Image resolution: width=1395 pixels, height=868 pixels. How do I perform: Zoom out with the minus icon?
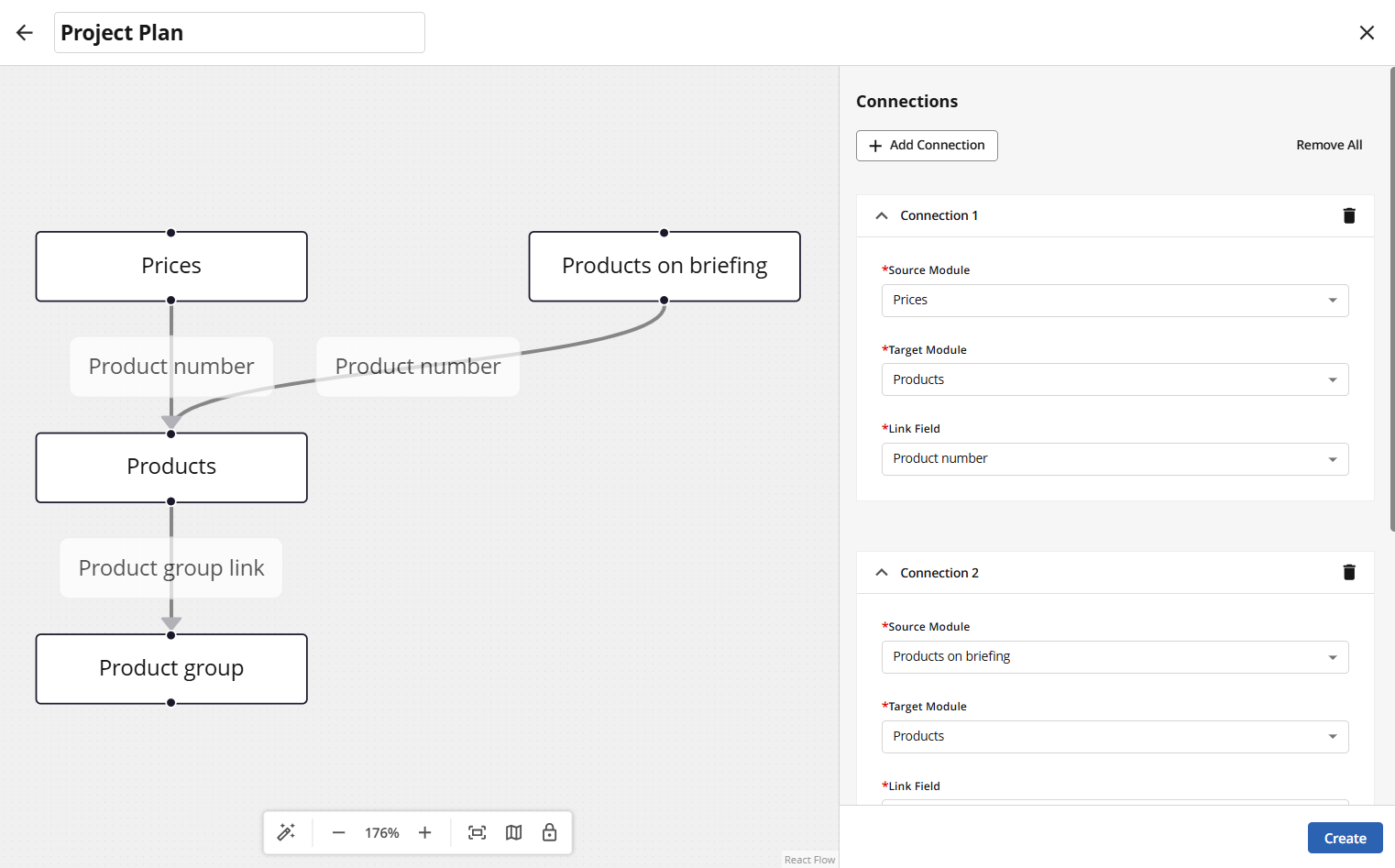[x=338, y=832]
